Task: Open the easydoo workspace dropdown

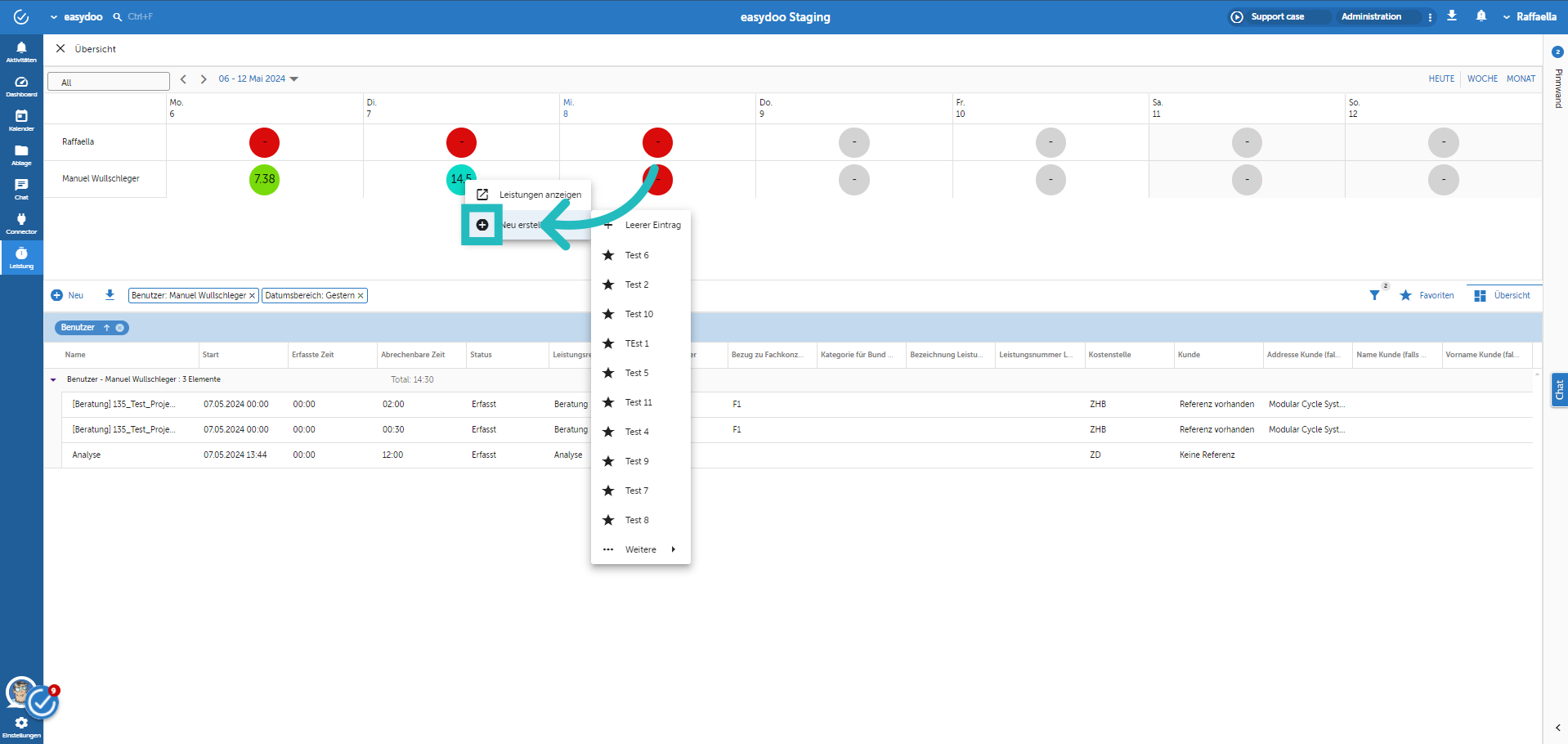Action: pyautogui.click(x=76, y=16)
